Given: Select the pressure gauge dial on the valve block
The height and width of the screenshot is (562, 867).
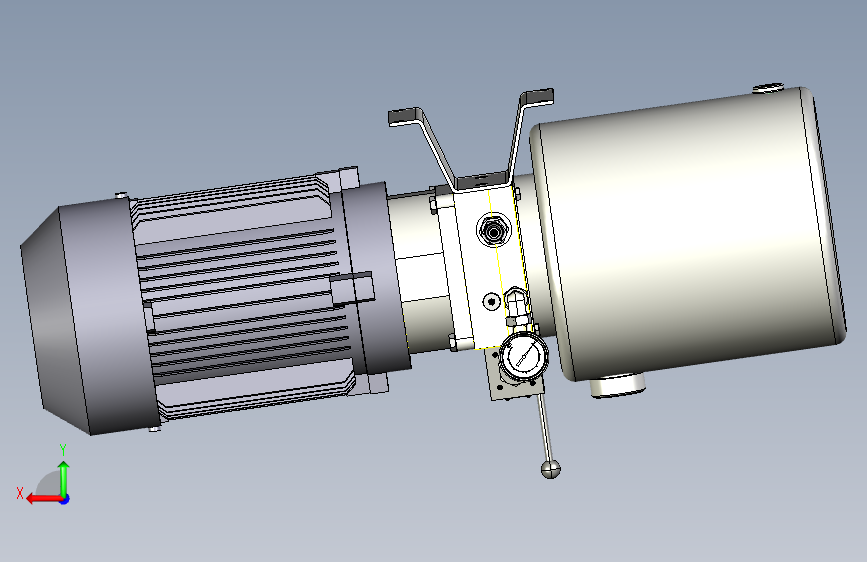Looking at the screenshot, I should point(523,355).
